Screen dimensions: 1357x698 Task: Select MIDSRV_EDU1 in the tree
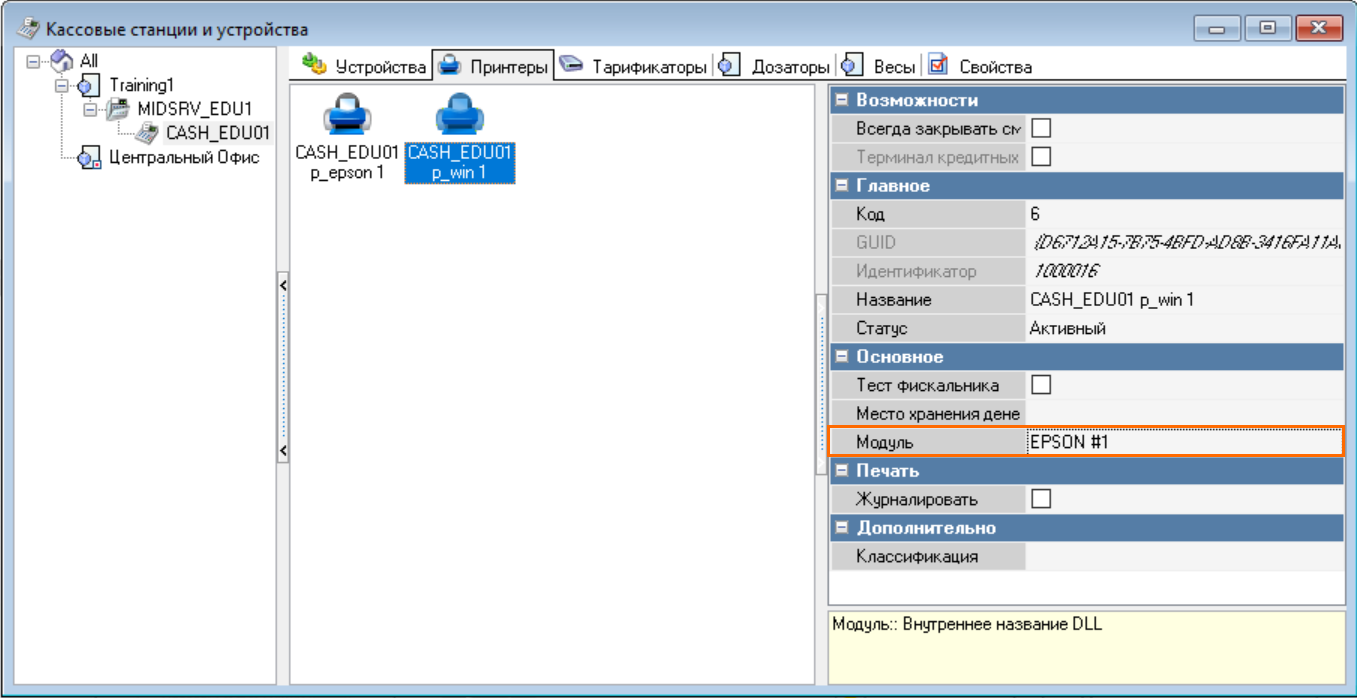point(194,108)
